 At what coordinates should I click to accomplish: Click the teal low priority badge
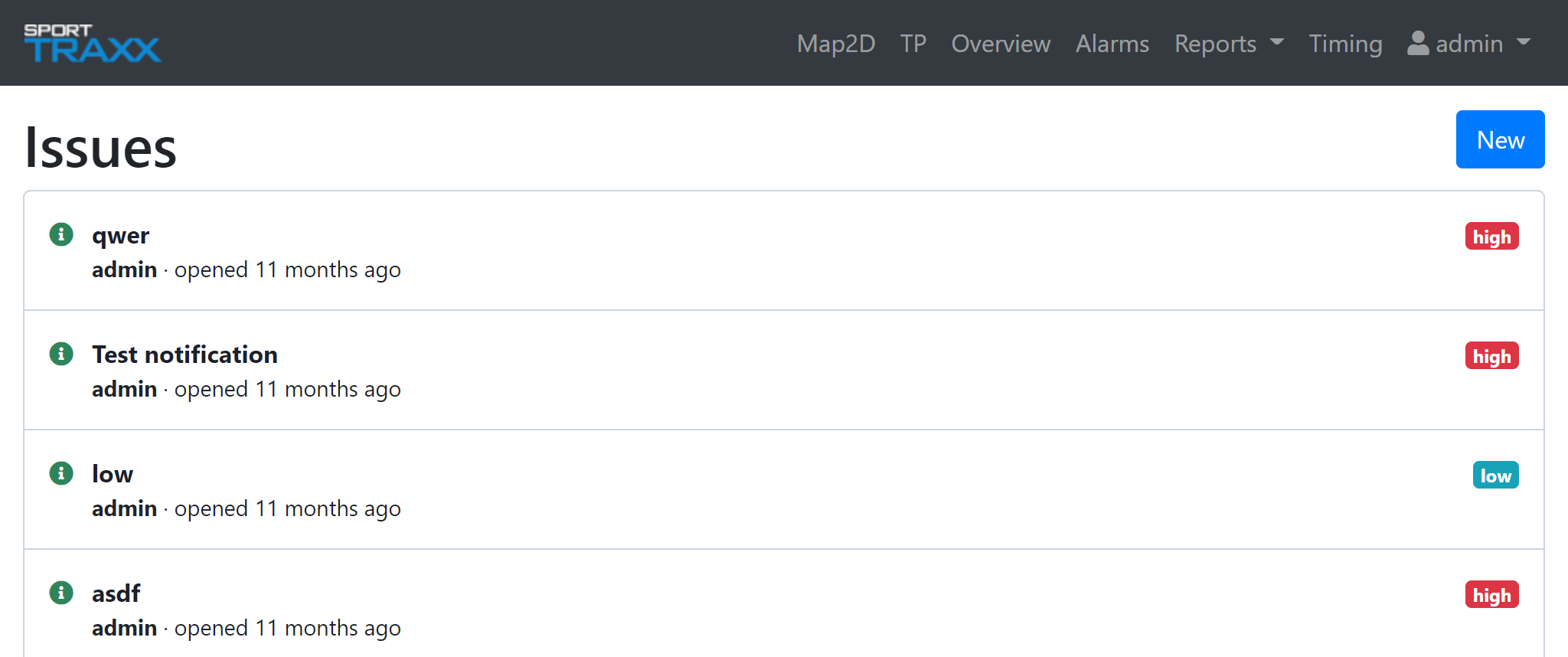1495,476
